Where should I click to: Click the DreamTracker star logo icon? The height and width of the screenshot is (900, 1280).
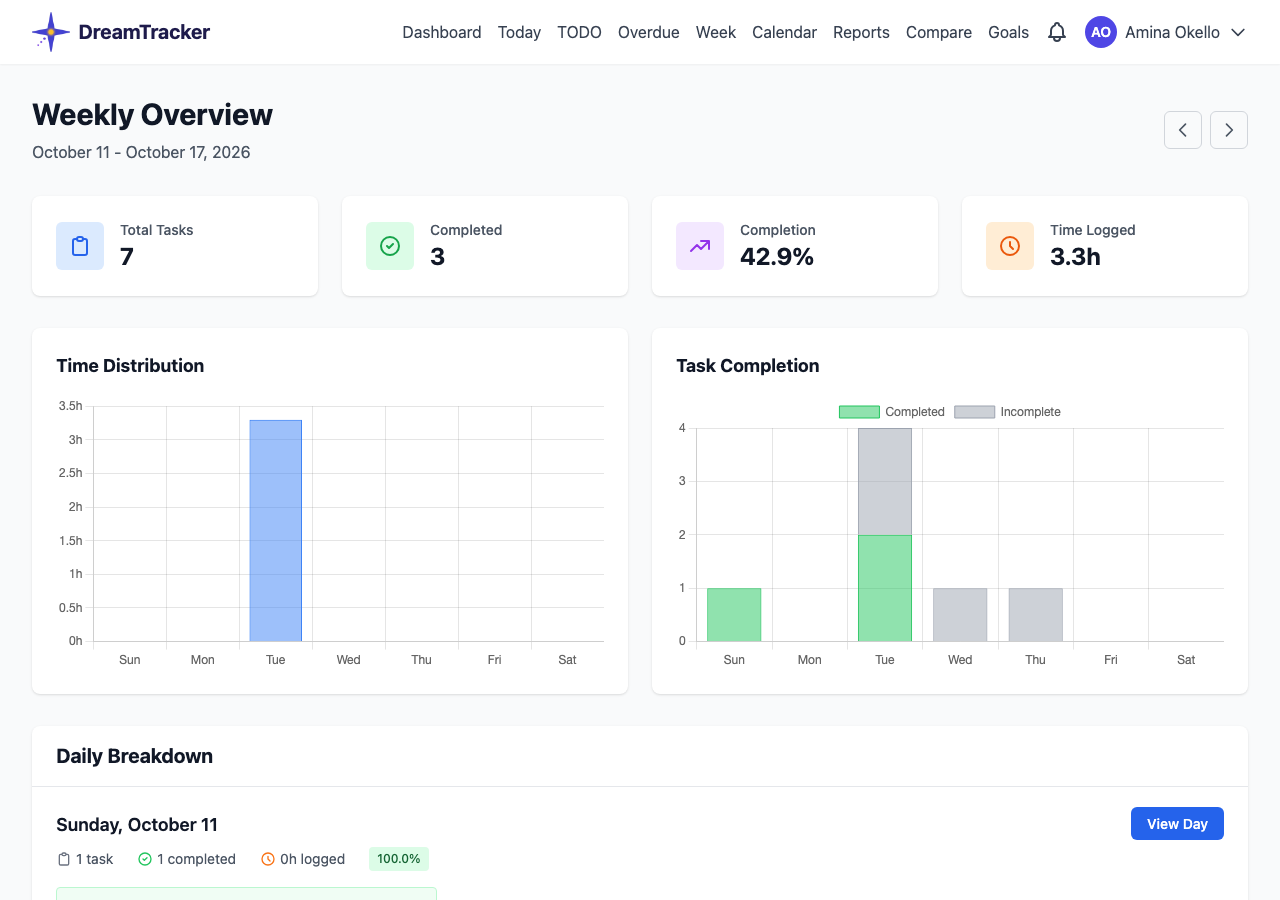pyautogui.click(x=51, y=32)
